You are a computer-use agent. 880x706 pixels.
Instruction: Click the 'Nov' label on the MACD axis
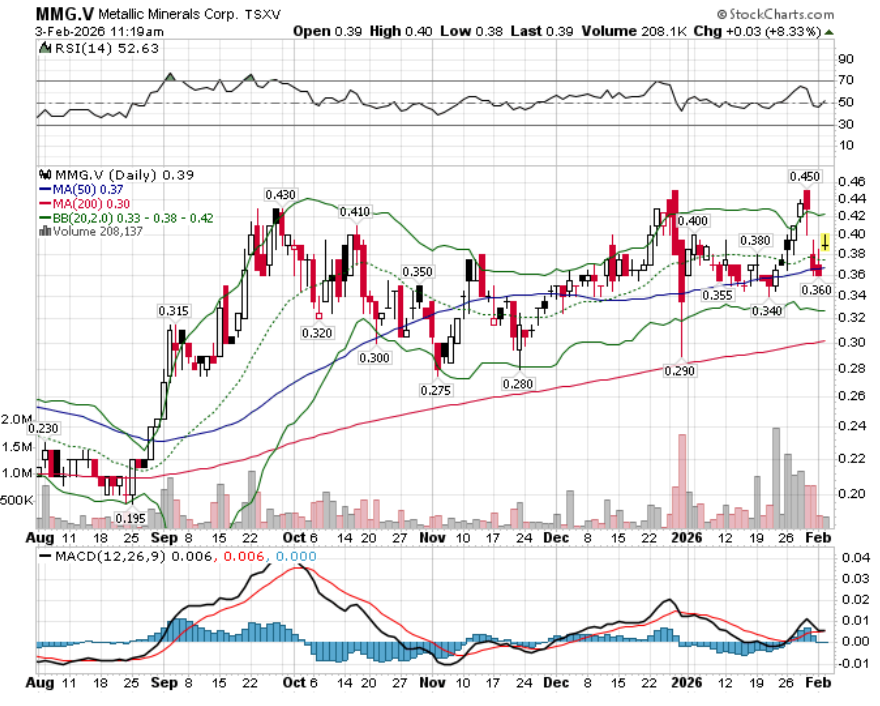coord(433,683)
